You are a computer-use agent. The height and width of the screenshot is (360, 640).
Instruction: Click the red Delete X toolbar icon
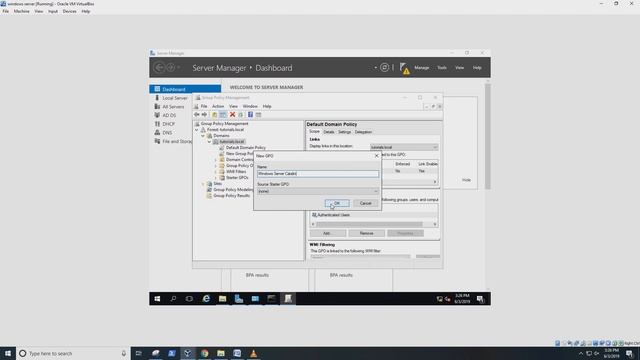coord(232,115)
